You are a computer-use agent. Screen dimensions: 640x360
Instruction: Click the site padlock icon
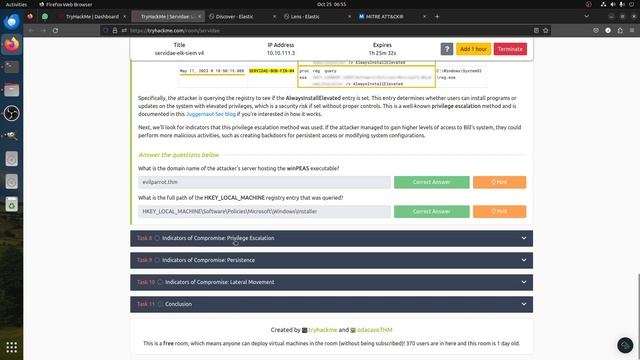(x=115, y=31)
